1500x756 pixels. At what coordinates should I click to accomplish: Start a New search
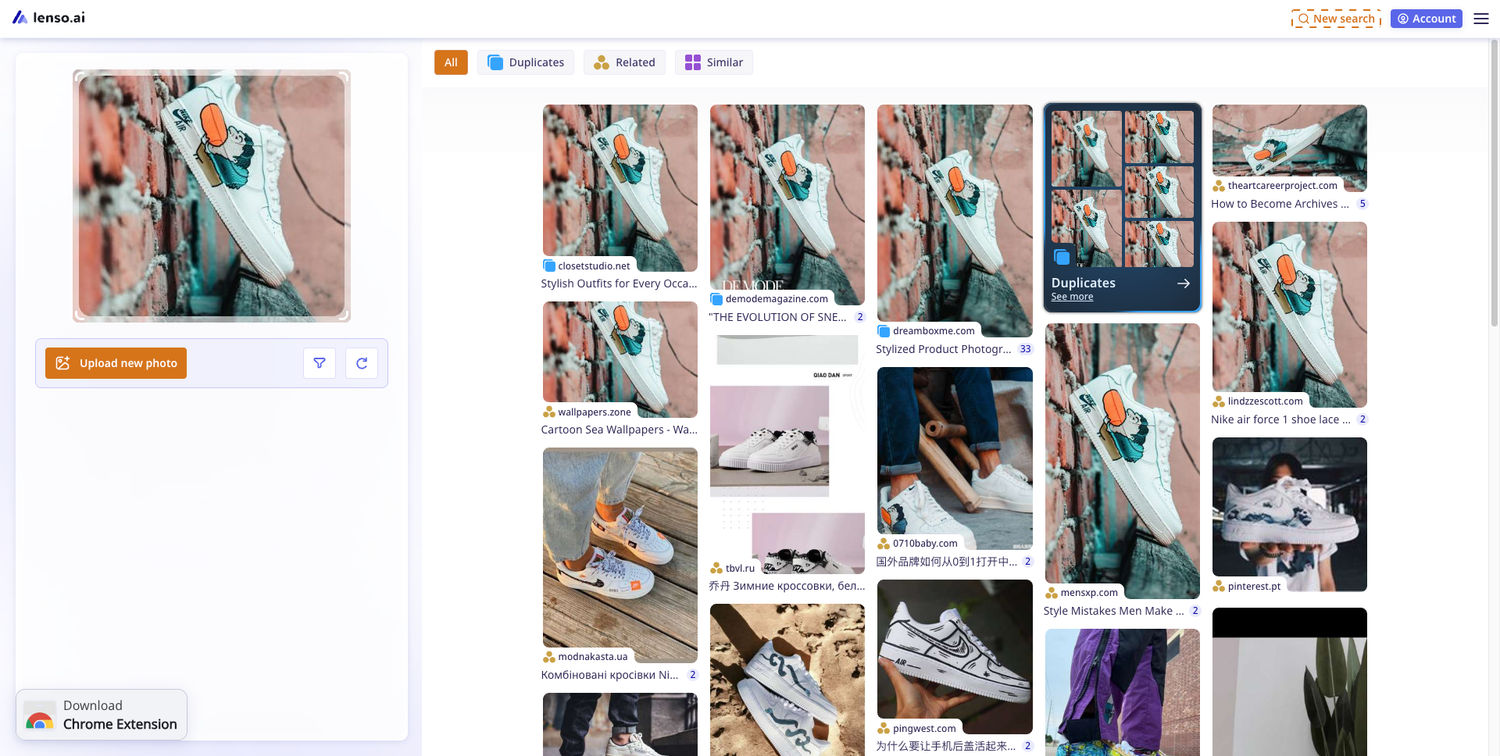(1336, 19)
